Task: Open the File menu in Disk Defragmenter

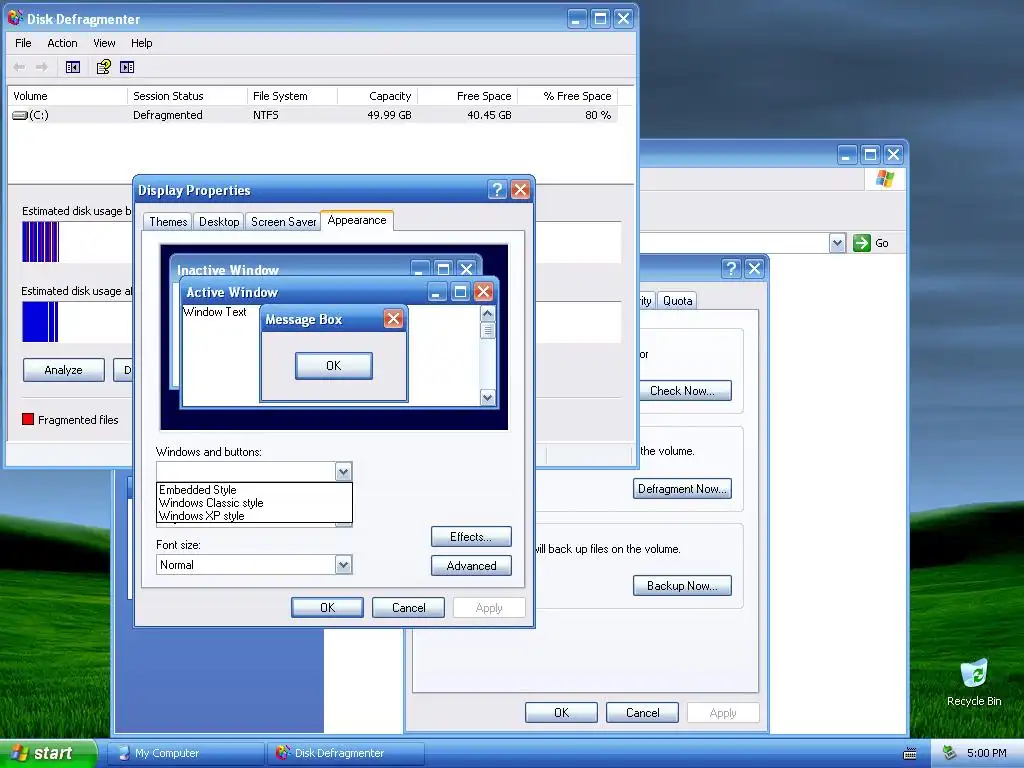Action: click(x=24, y=43)
